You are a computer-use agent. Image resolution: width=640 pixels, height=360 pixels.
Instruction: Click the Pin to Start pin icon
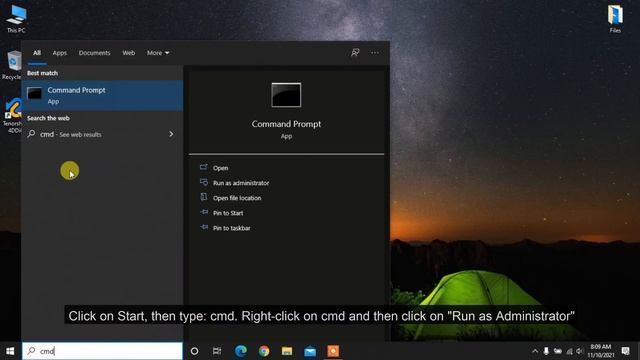tap(204, 212)
